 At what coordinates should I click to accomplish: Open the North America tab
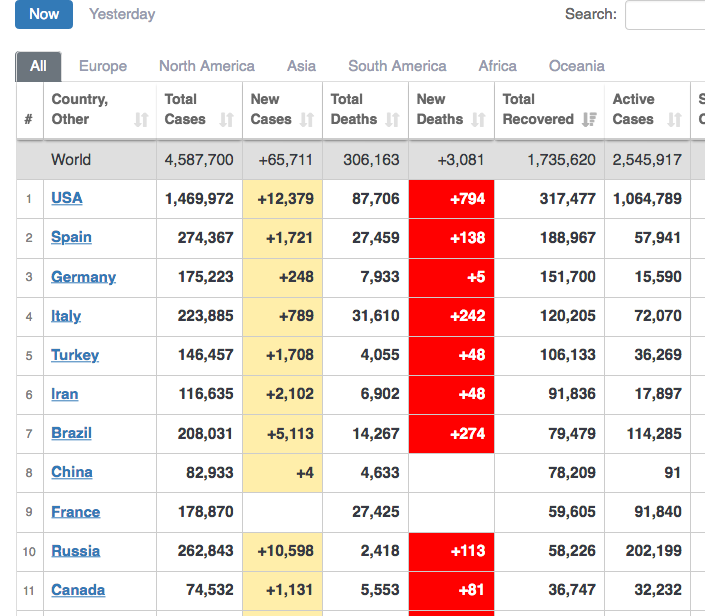tap(207, 66)
